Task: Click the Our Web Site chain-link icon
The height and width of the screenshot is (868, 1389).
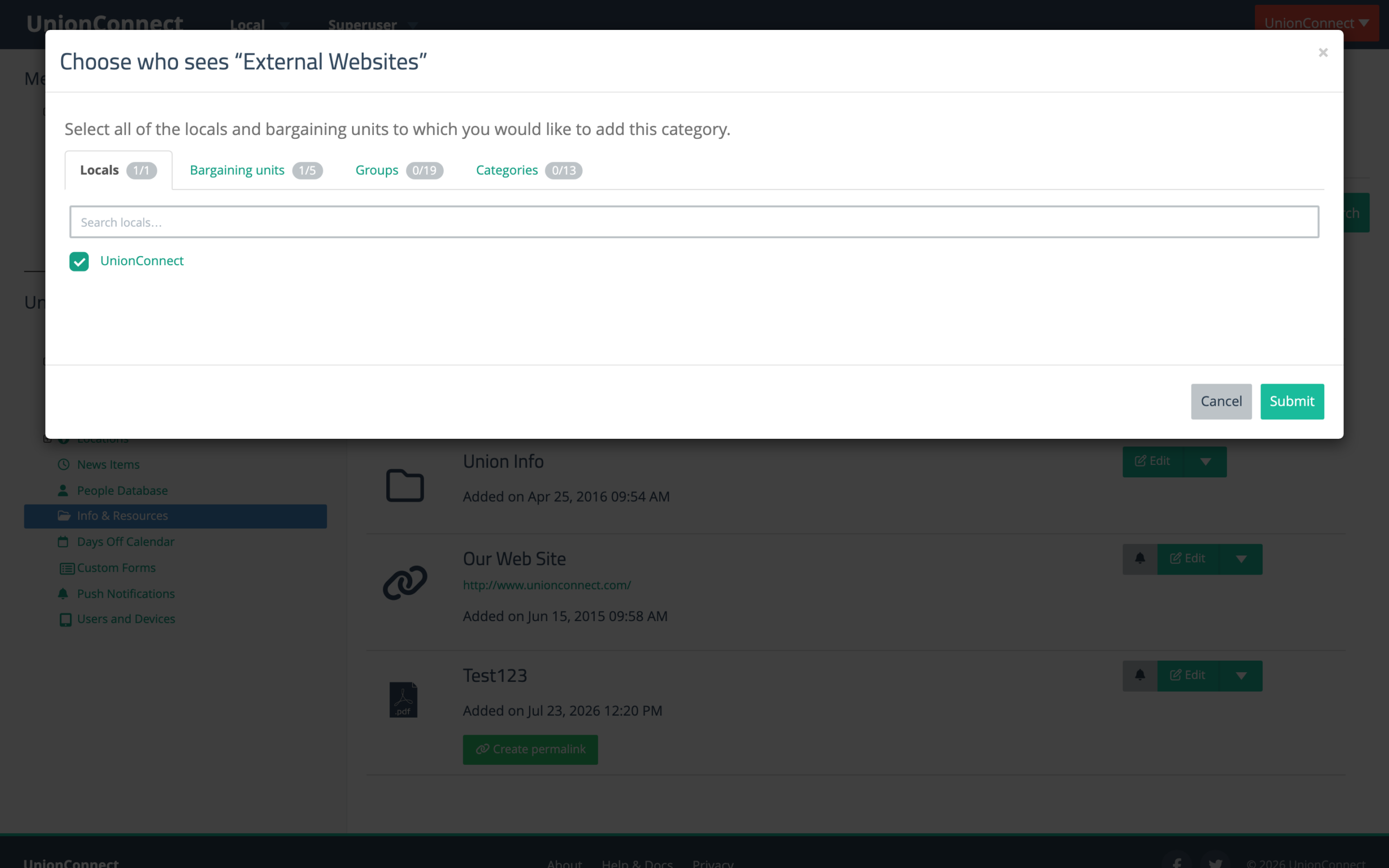Action: tap(405, 583)
